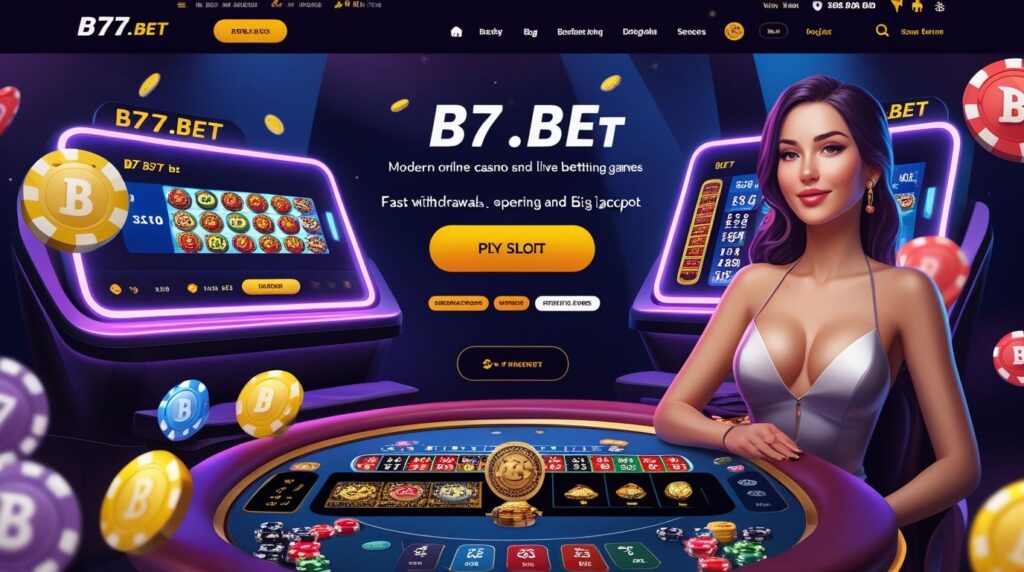
Task: Click the home icon in the navigation bar
Action: click(x=456, y=31)
